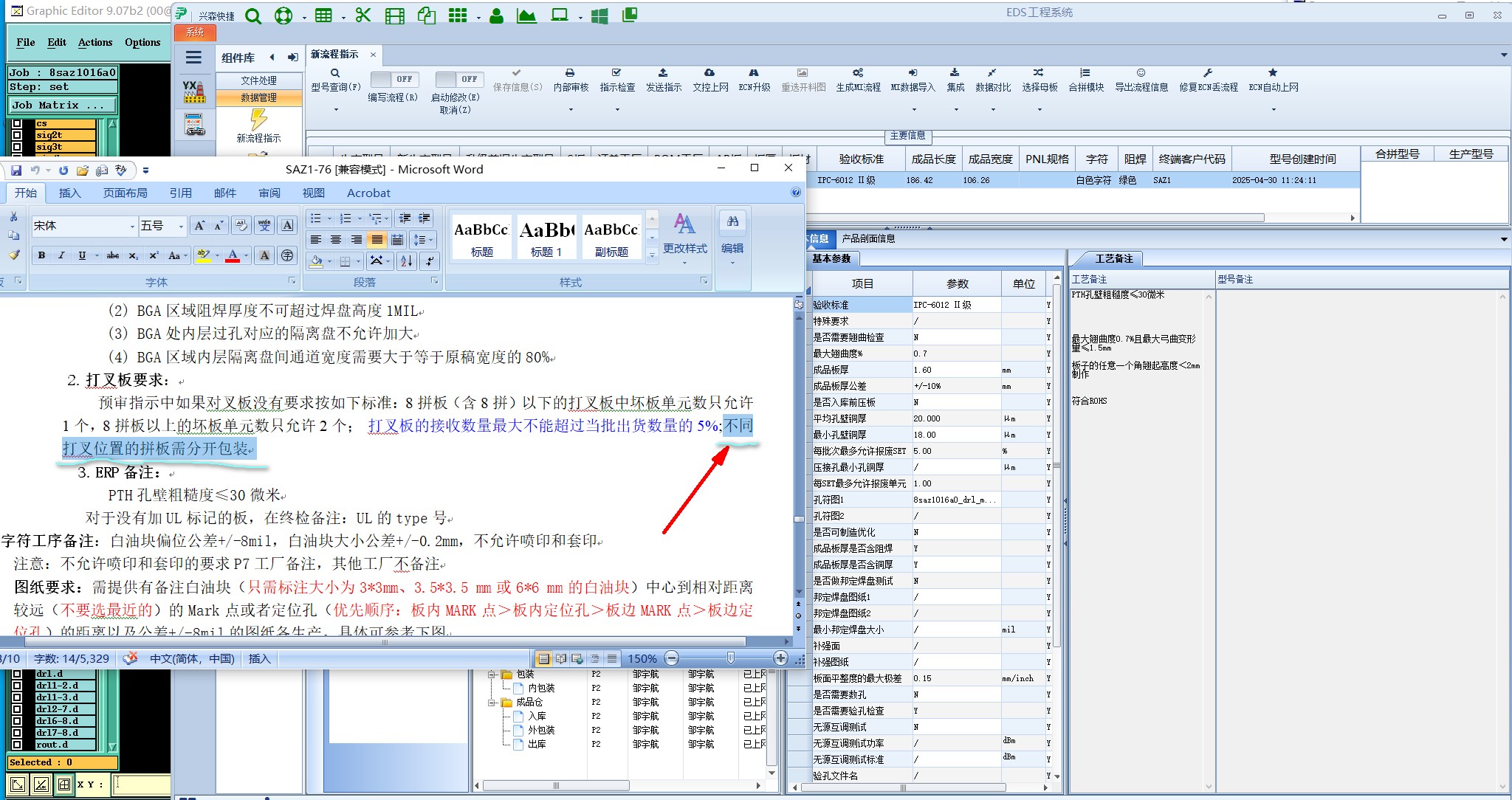Click the strikethrough text button
The image size is (1512, 800).
click(x=112, y=255)
